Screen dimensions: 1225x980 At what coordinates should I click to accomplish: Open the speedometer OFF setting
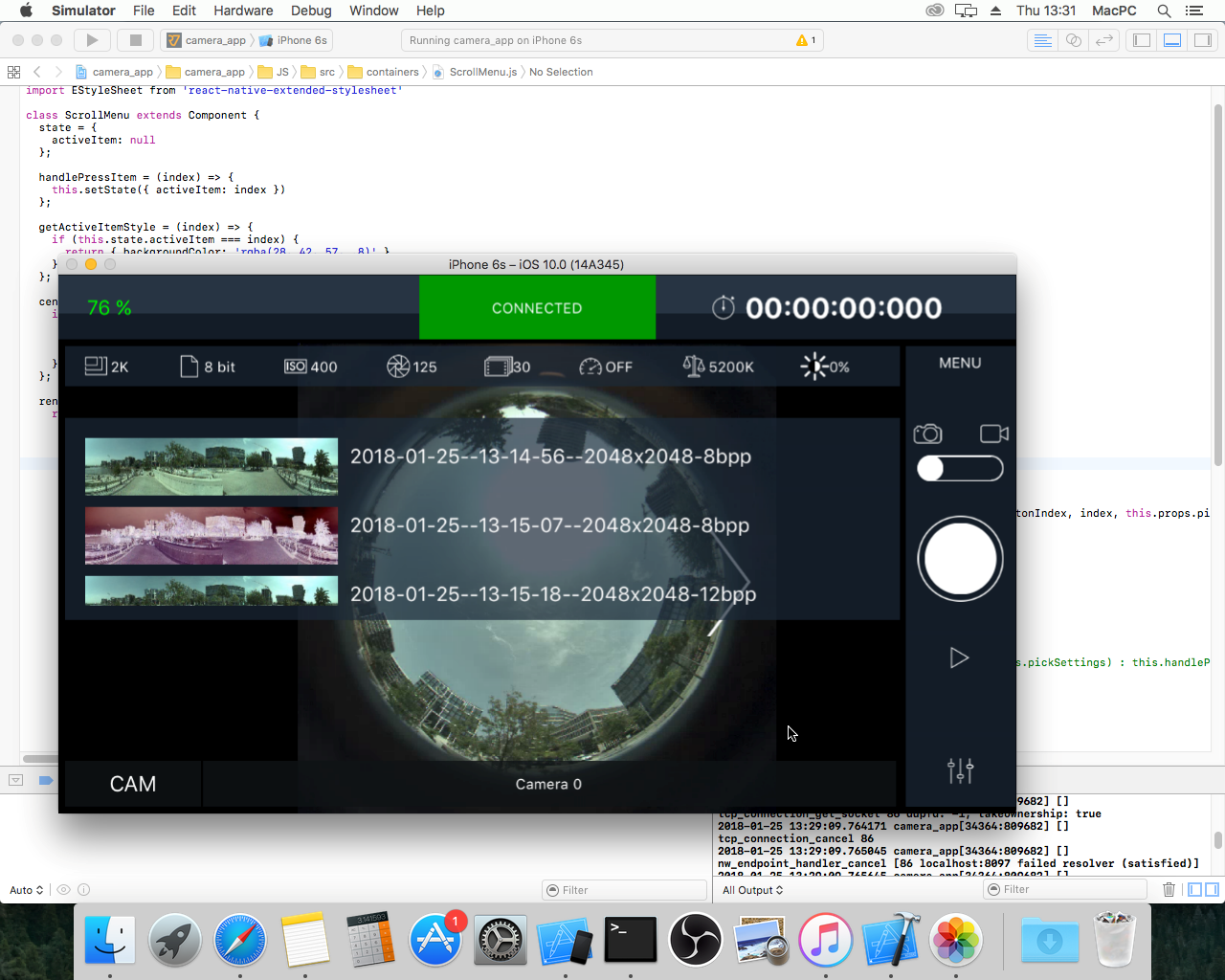[x=606, y=367]
